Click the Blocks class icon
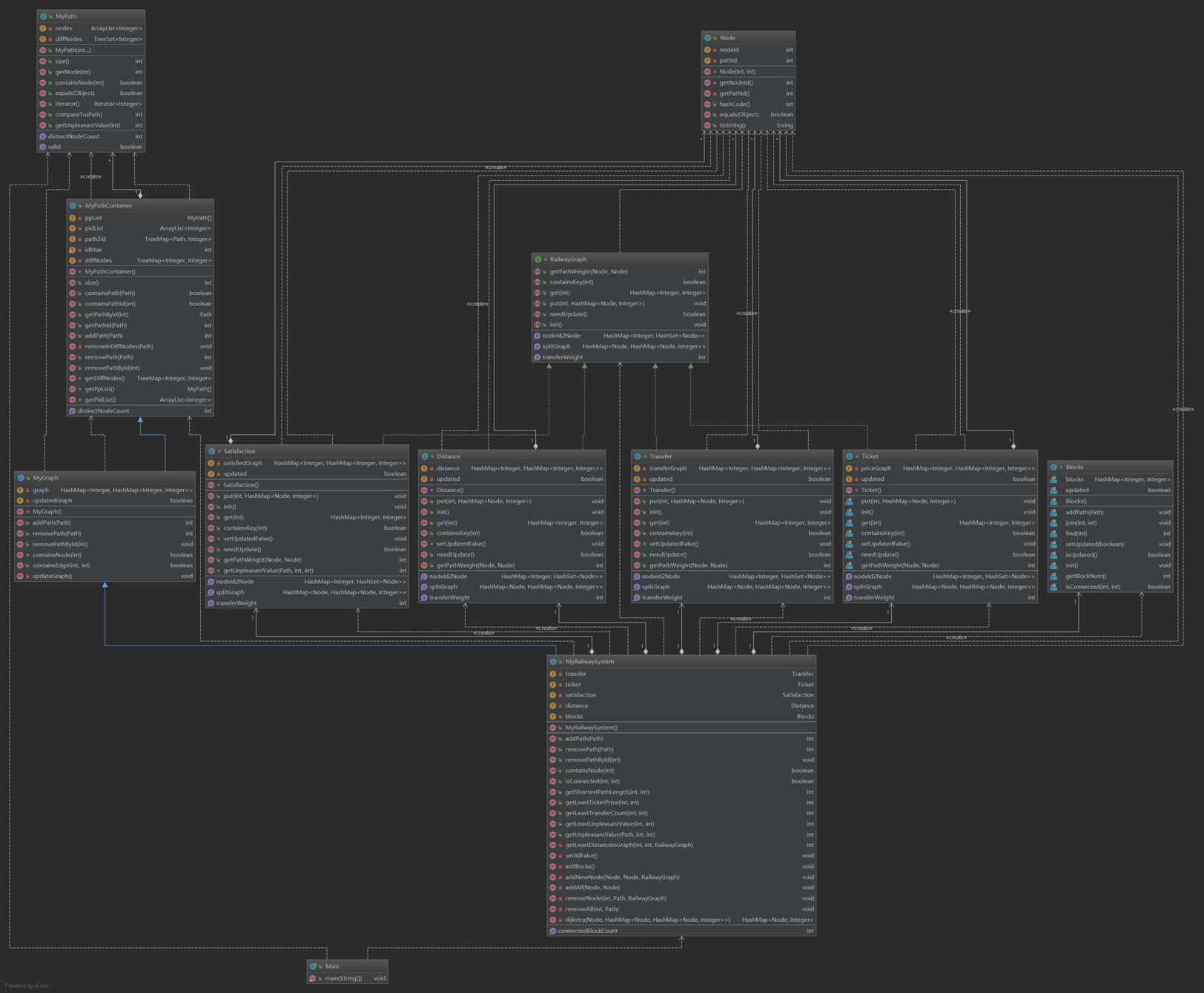Screen dimensions: 1204x993 pos(1053,468)
